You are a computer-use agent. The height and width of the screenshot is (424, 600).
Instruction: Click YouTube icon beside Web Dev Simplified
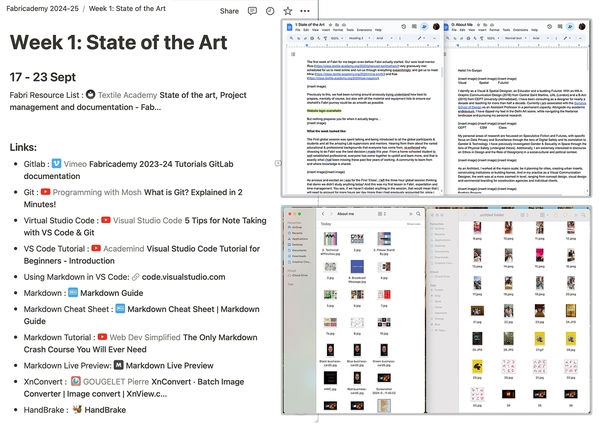point(102,337)
